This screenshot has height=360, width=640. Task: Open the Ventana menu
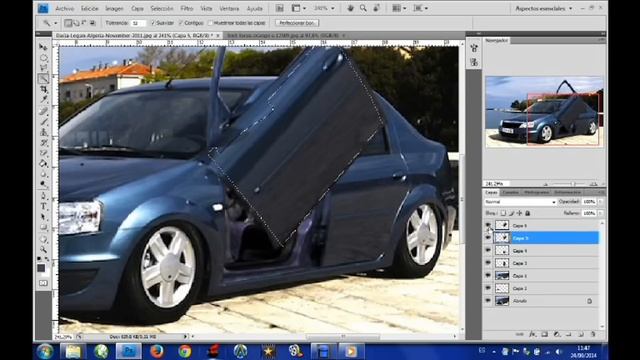pos(229,8)
